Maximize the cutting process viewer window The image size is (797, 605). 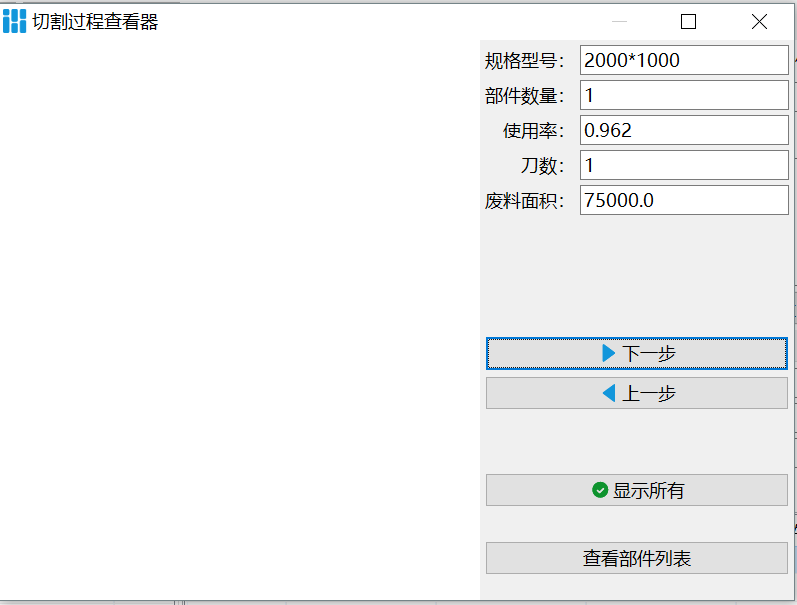click(688, 22)
